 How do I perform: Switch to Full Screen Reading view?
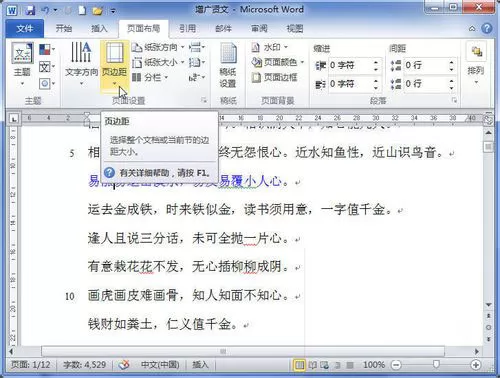click(x=312, y=365)
